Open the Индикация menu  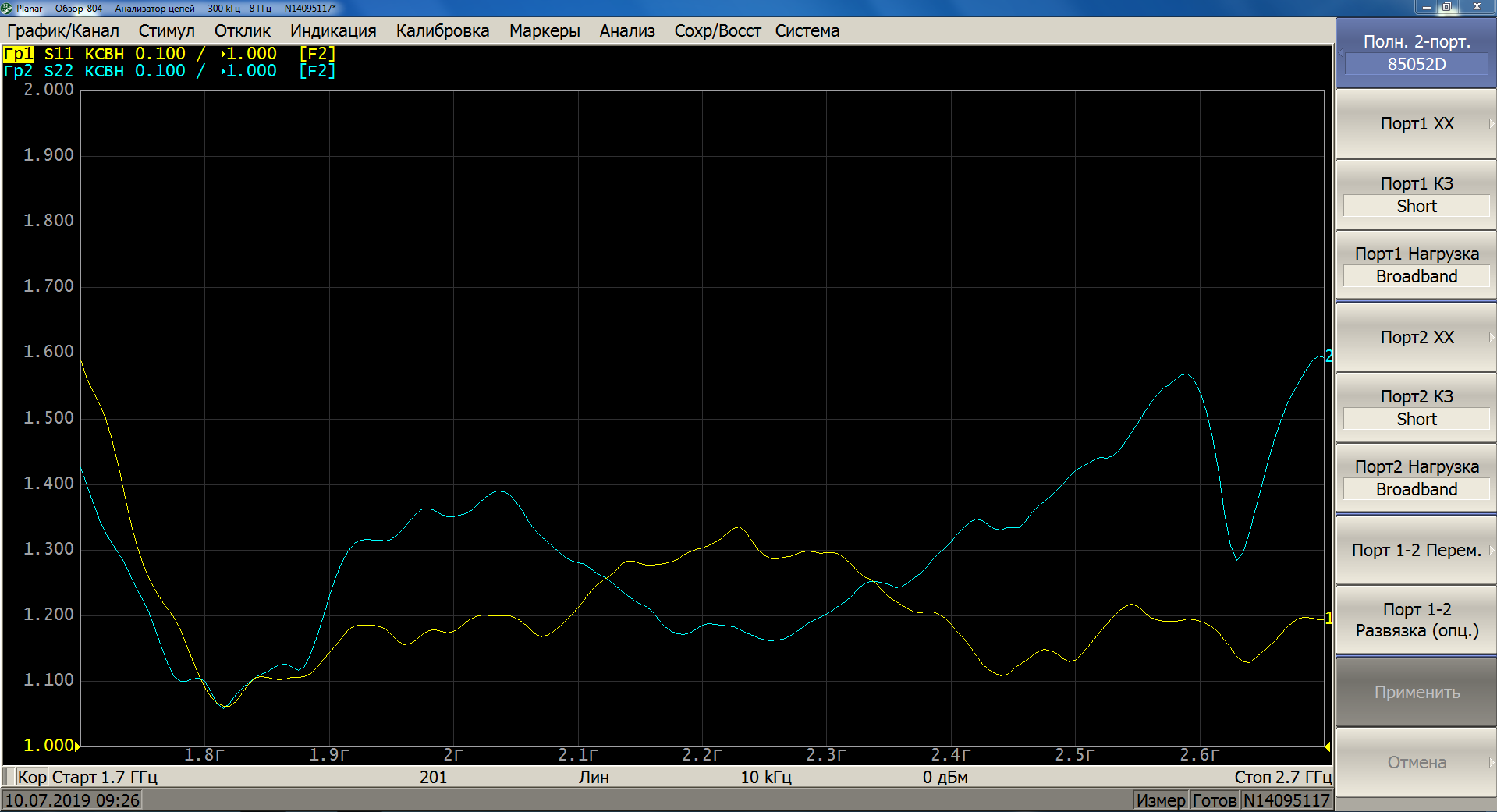(333, 31)
